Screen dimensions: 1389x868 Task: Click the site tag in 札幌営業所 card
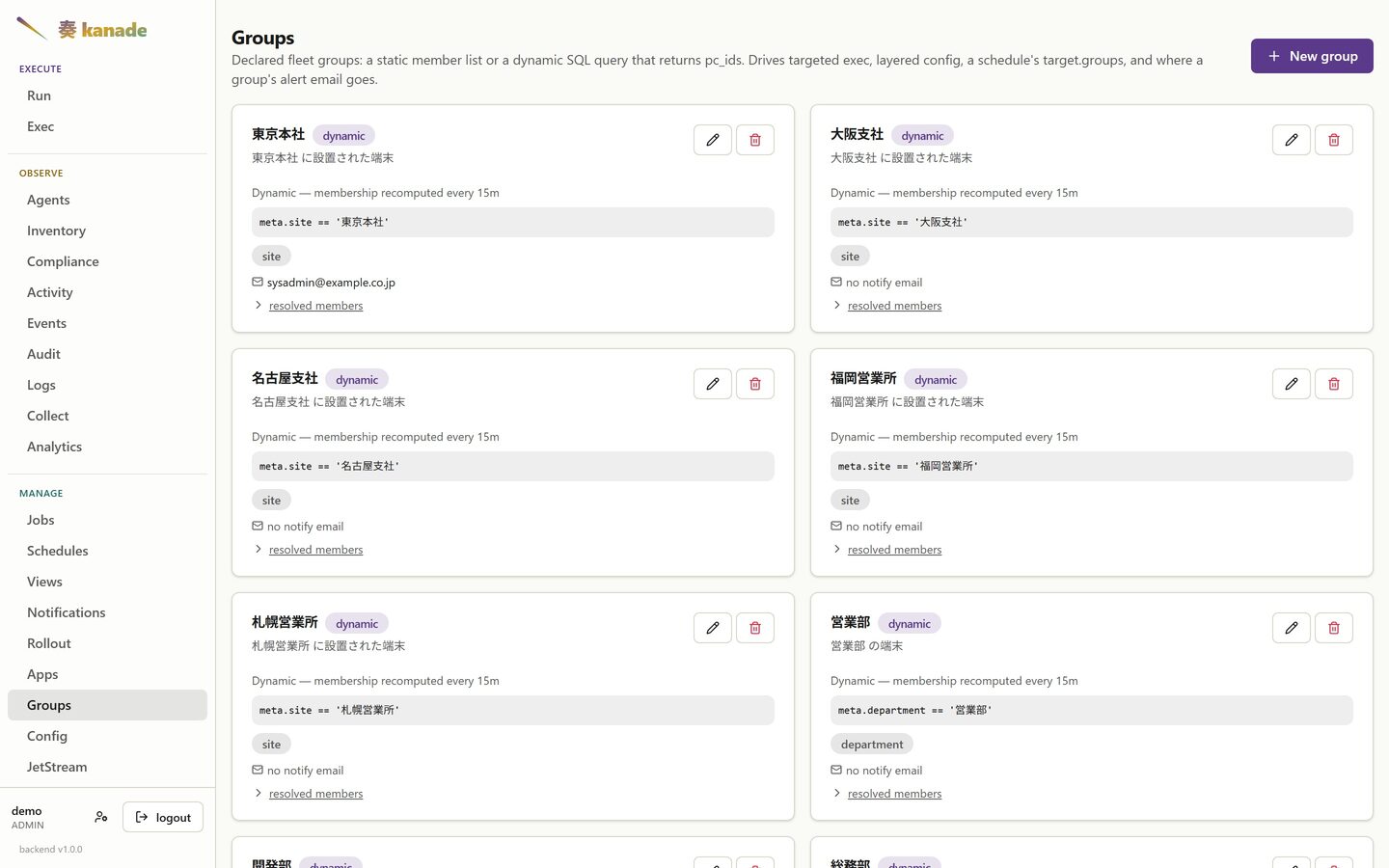[271, 745]
